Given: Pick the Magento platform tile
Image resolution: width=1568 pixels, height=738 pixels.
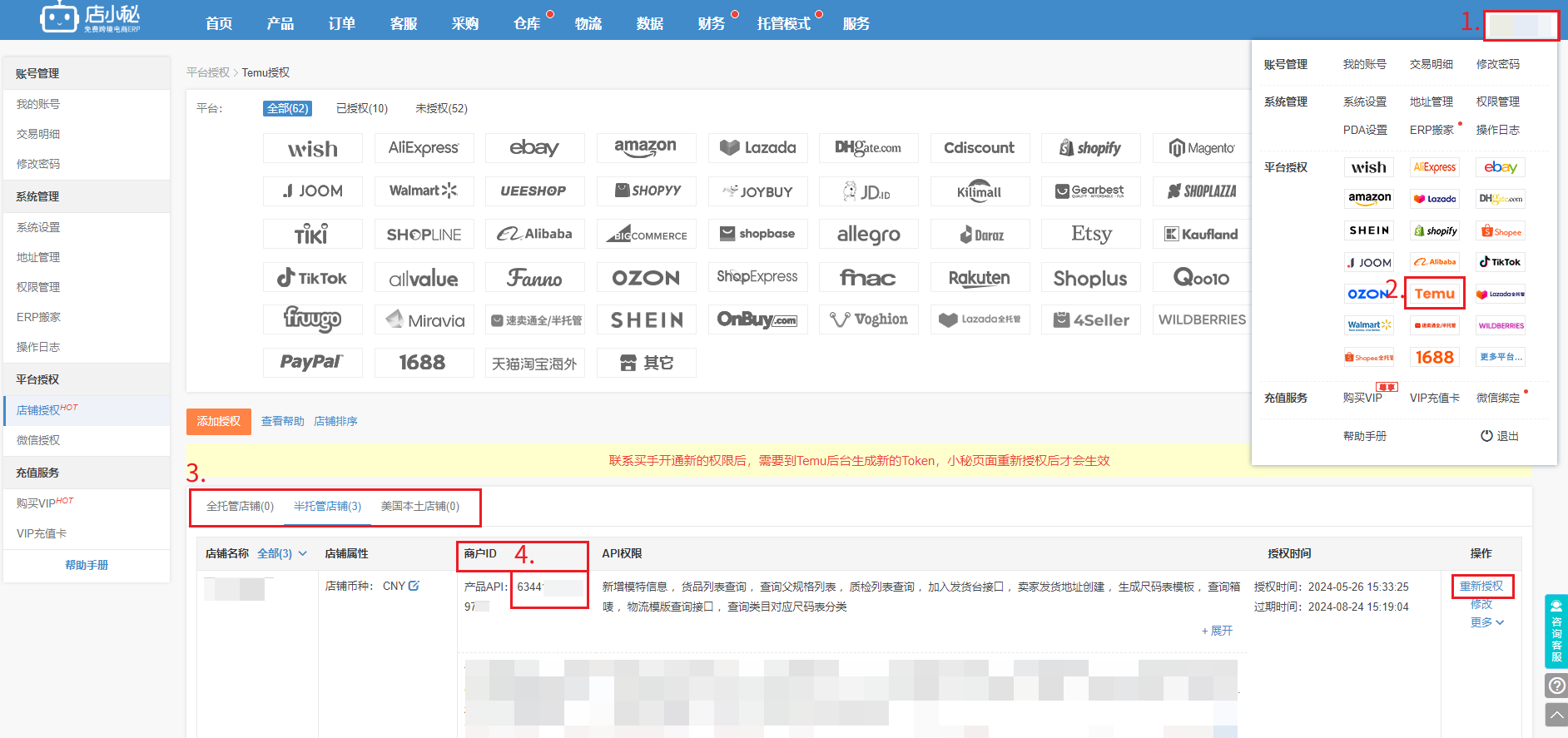Looking at the screenshot, I should point(1202,148).
